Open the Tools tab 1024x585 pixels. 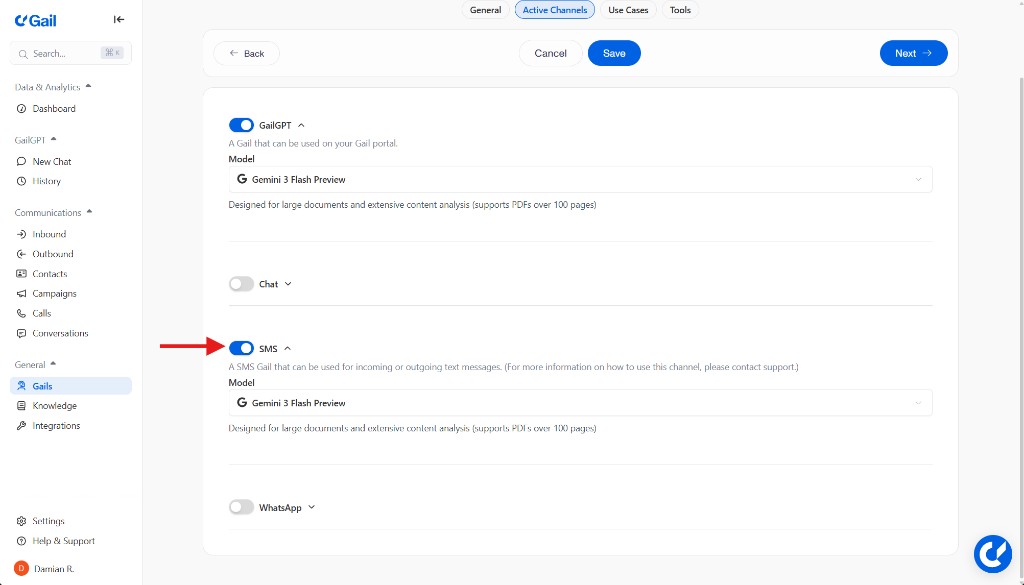(680, 10)
